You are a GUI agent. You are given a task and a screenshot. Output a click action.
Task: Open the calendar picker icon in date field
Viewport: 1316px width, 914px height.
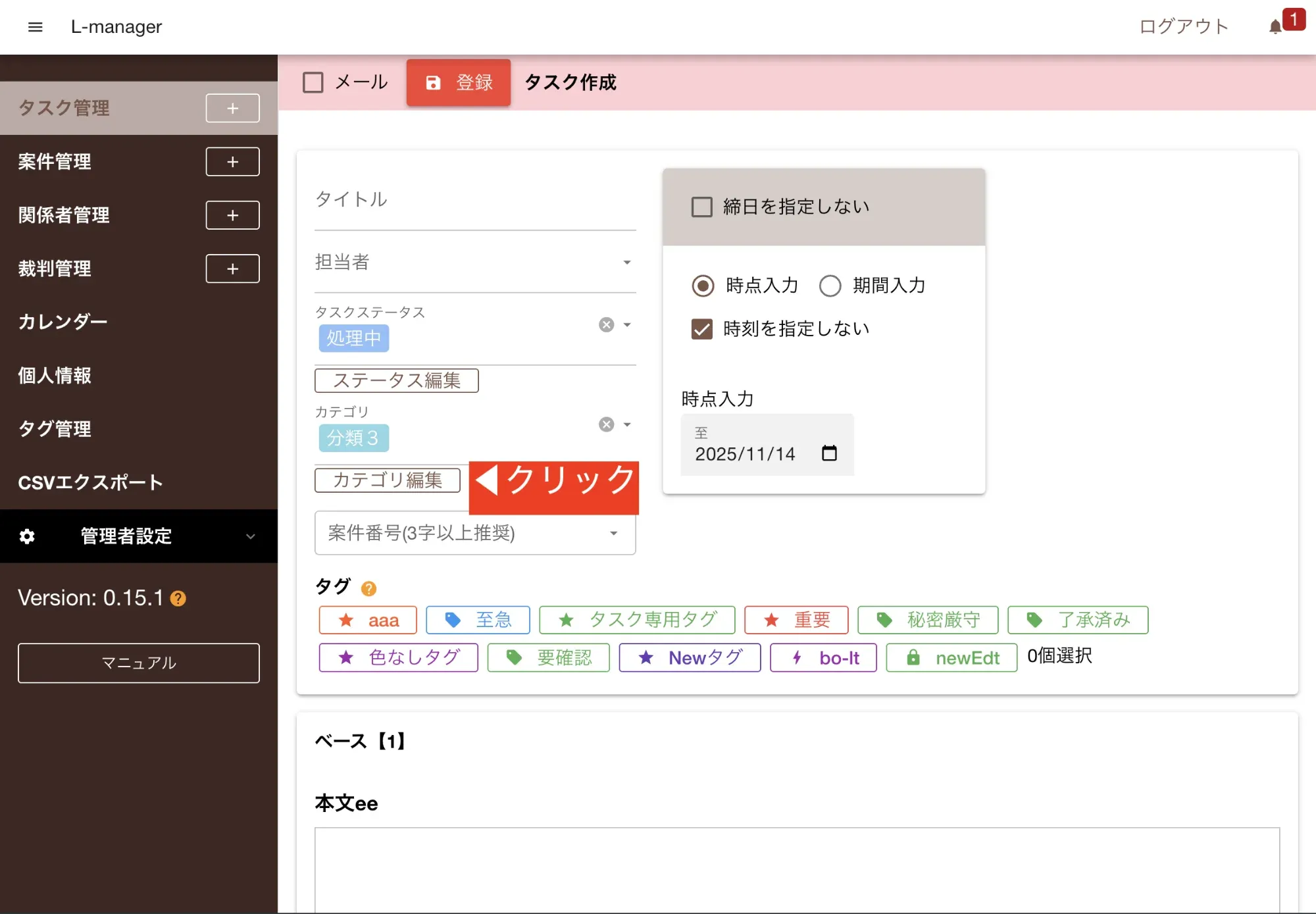[x=829, y=453]
